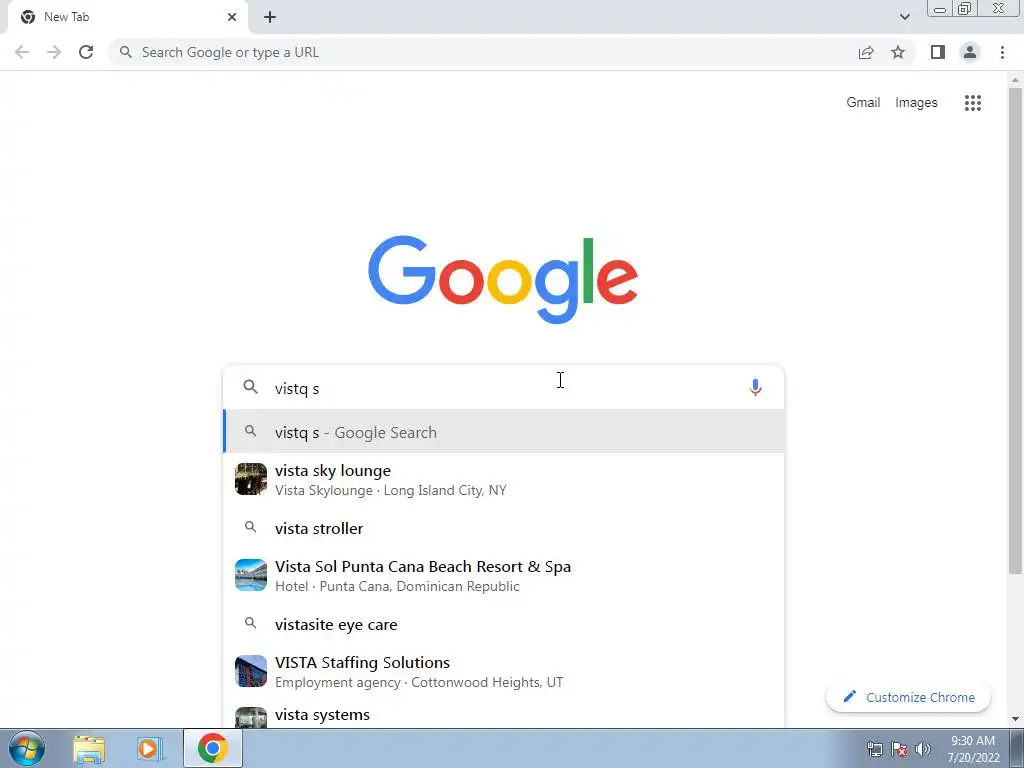Click the Google search text field
Screen dimensions: 1024x768
click(503, 388)
